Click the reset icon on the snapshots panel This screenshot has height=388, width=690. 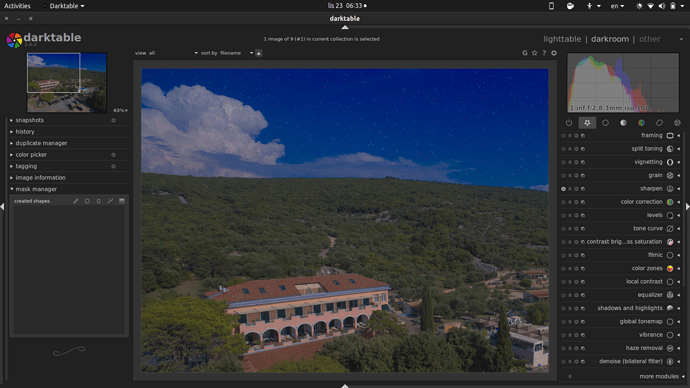click(x=114, y=120)
